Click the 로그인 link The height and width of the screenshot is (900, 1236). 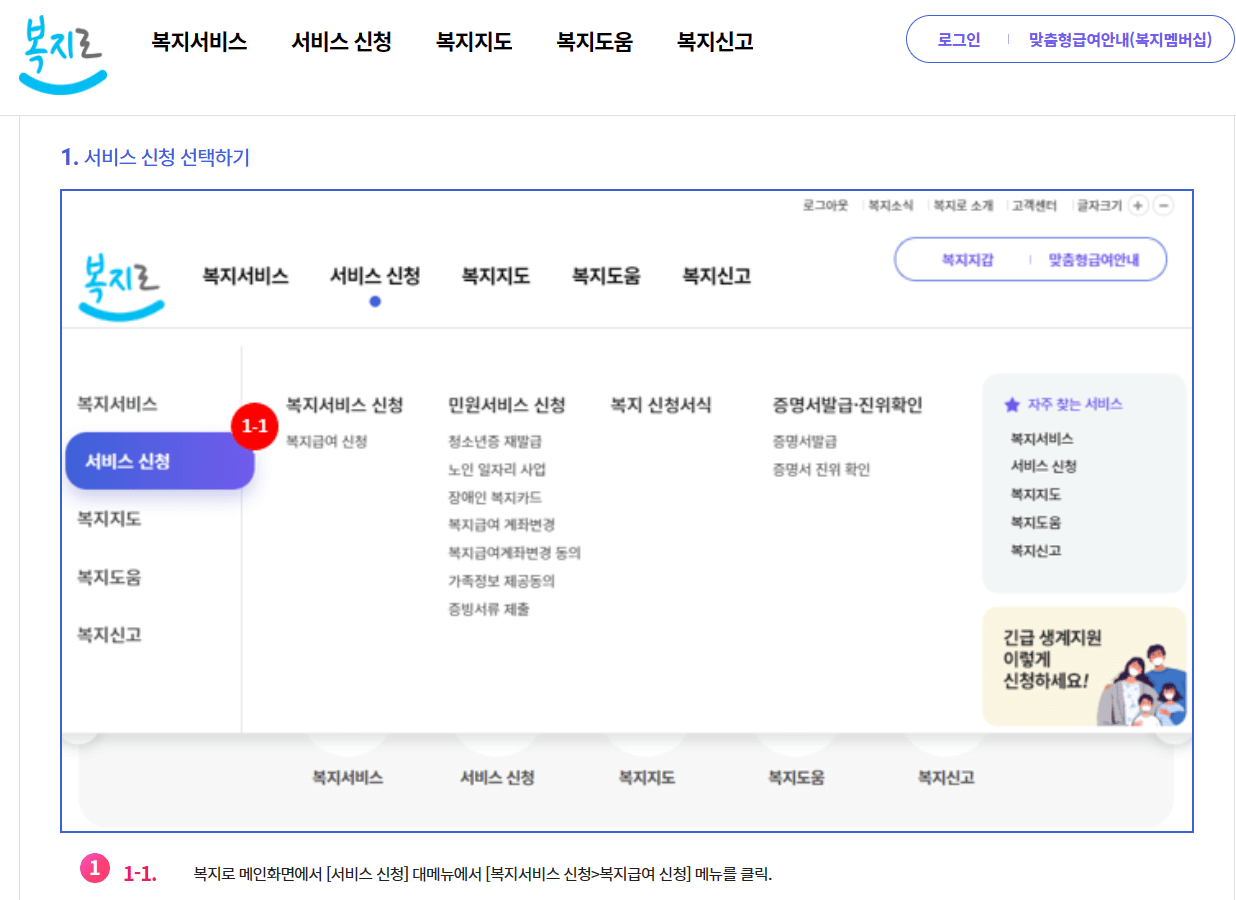959,40
